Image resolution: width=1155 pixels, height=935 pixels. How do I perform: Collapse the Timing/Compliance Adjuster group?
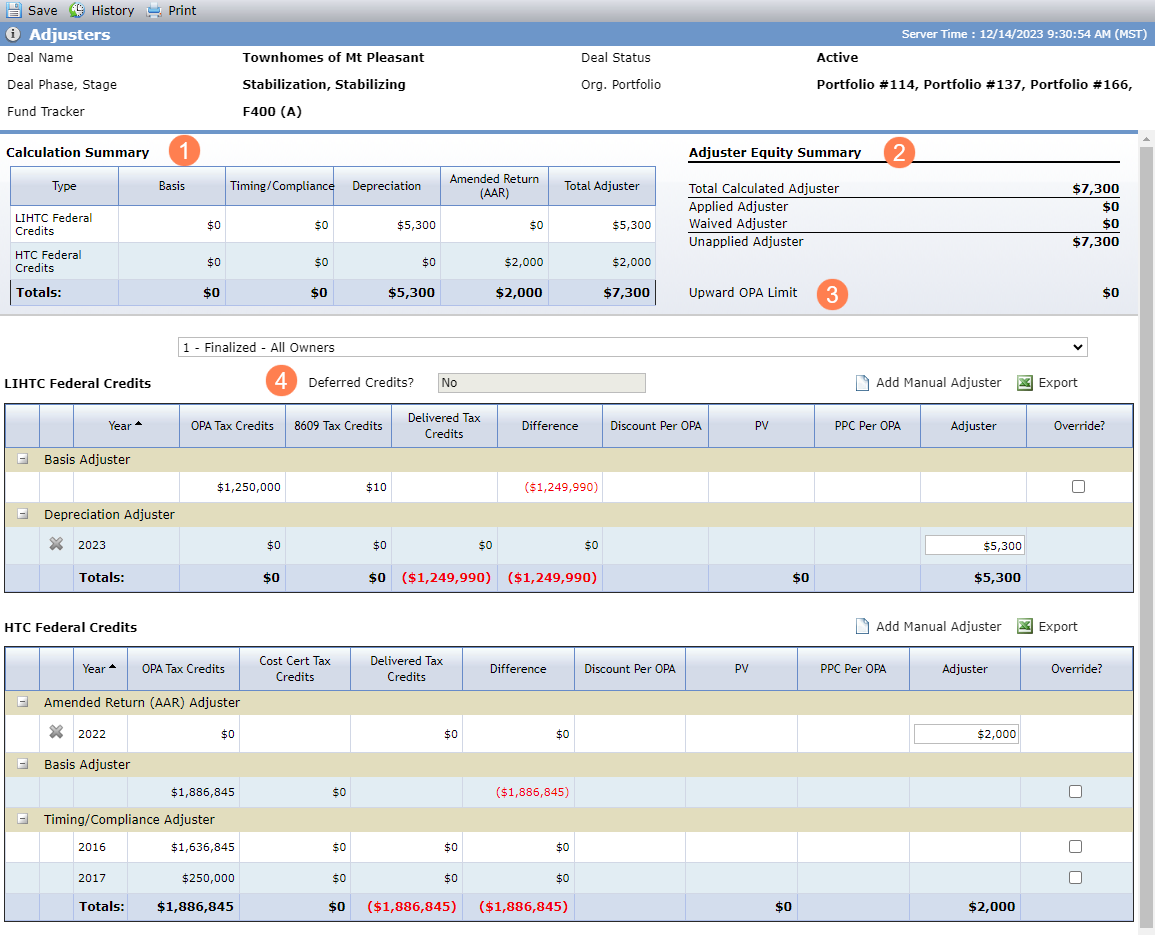point(23,819)
